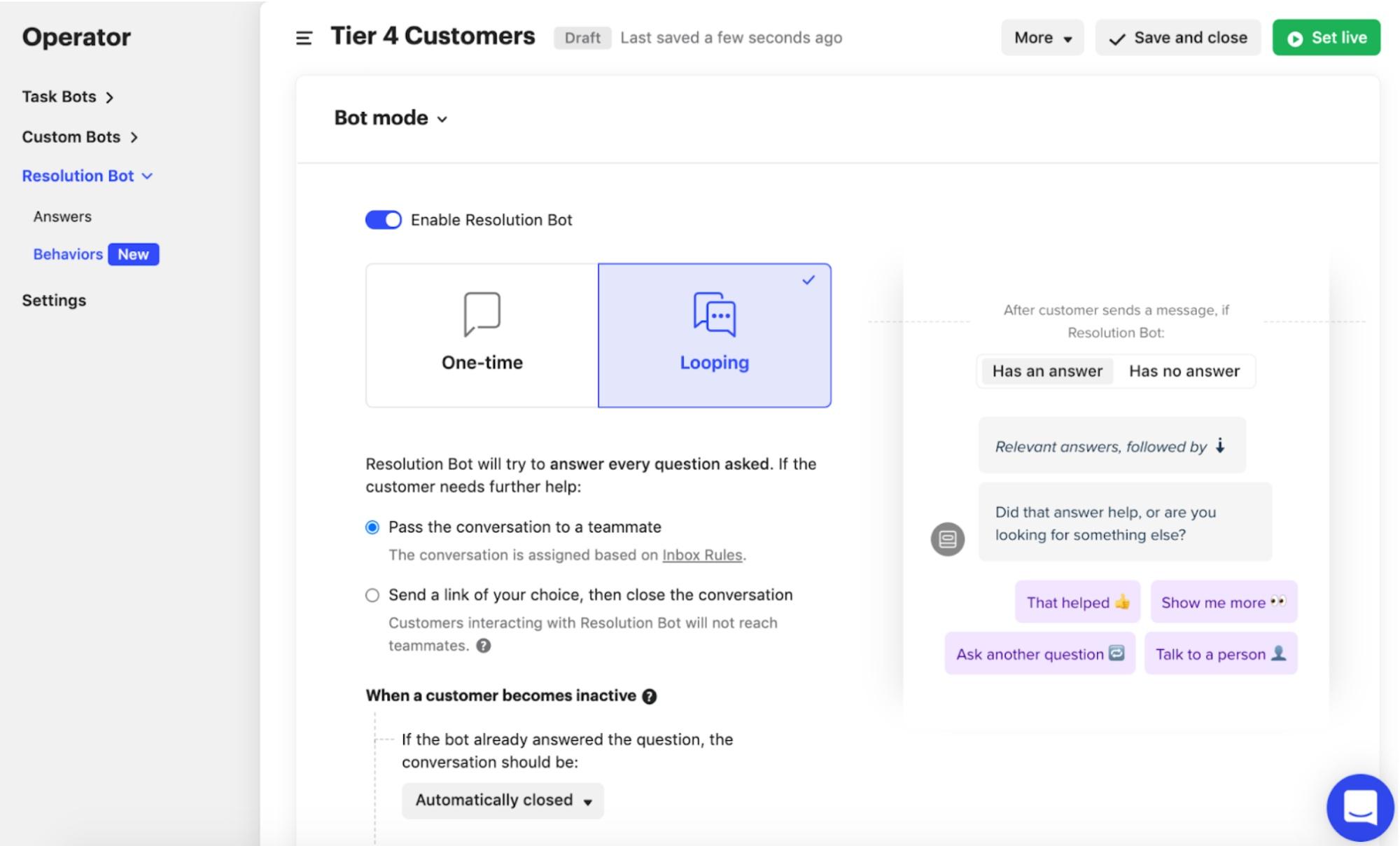This screenshot has width=1400, height=846.
Task: Expand Task Bots in the sidebar
Action: [x=68, y=97]
